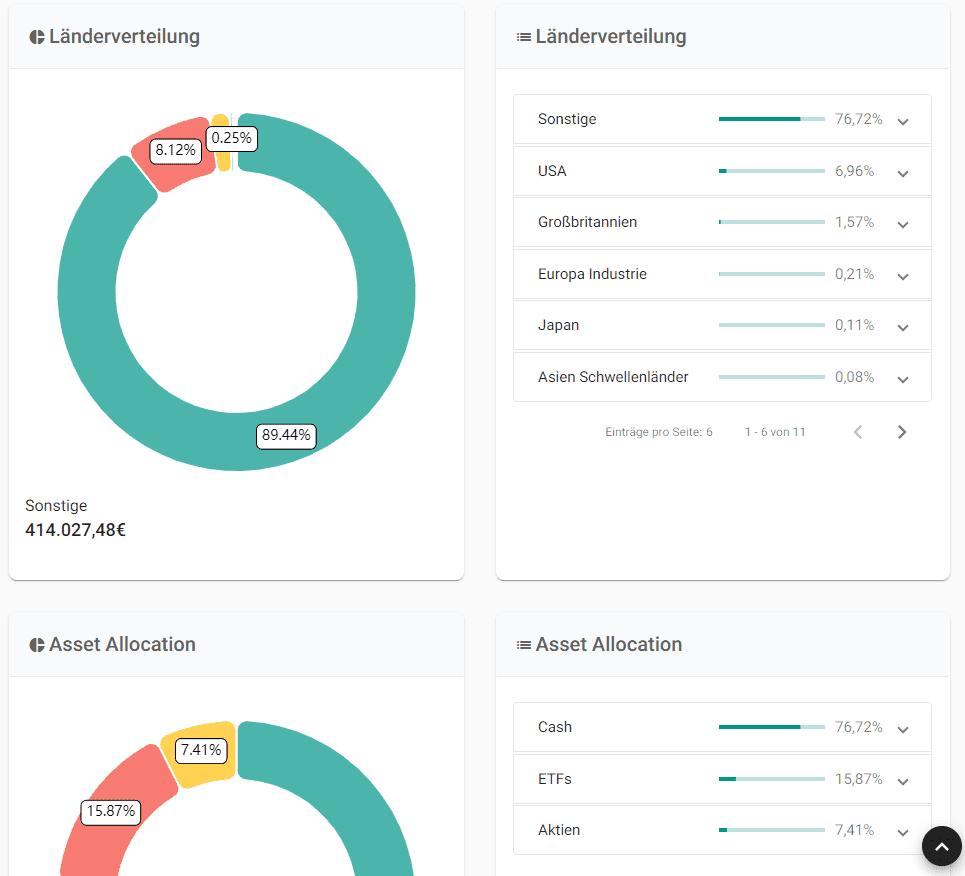Expand the ETFs allocation row
Viewport: 965px width, 876px height.
point(903,781)
